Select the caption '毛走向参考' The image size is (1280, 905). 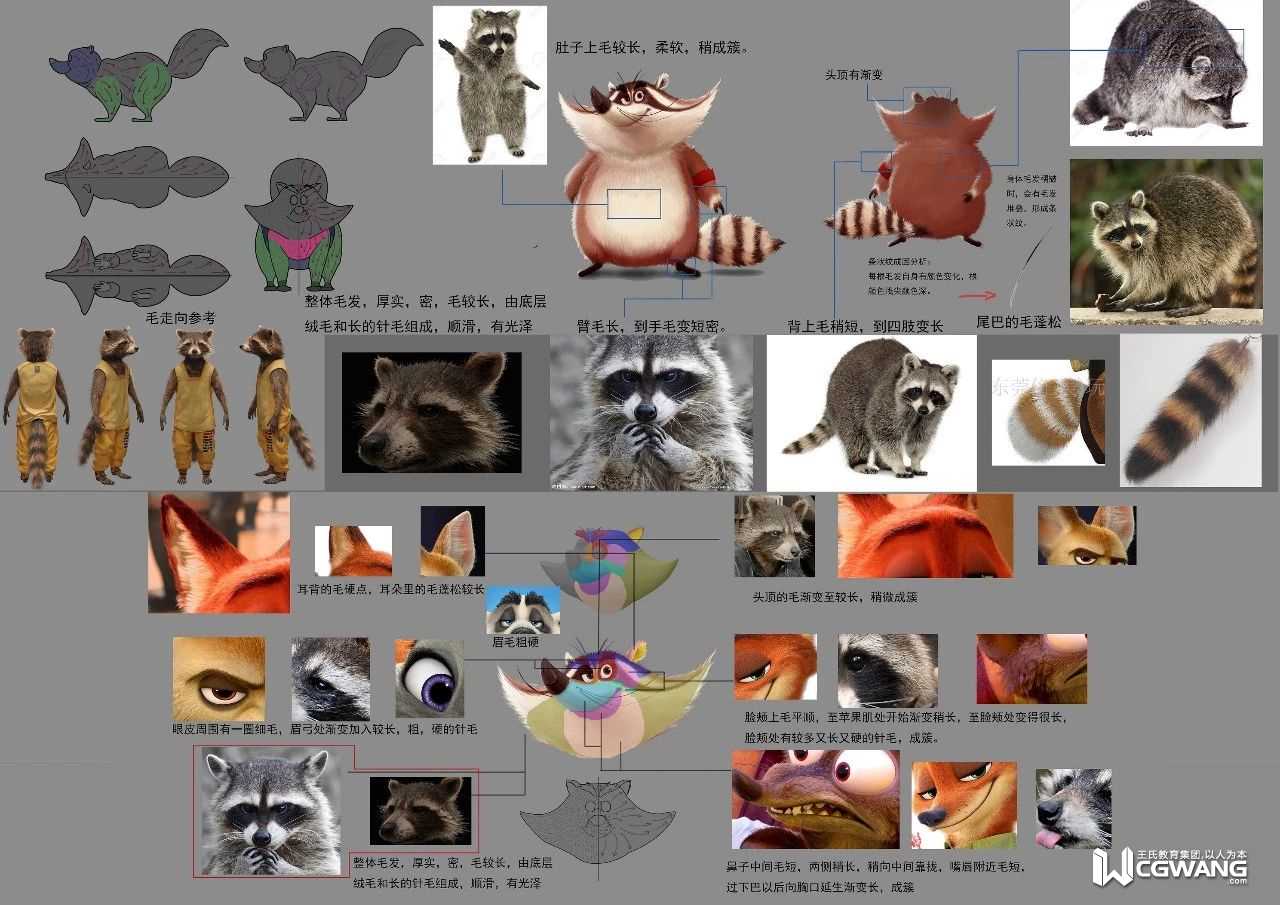180,318
